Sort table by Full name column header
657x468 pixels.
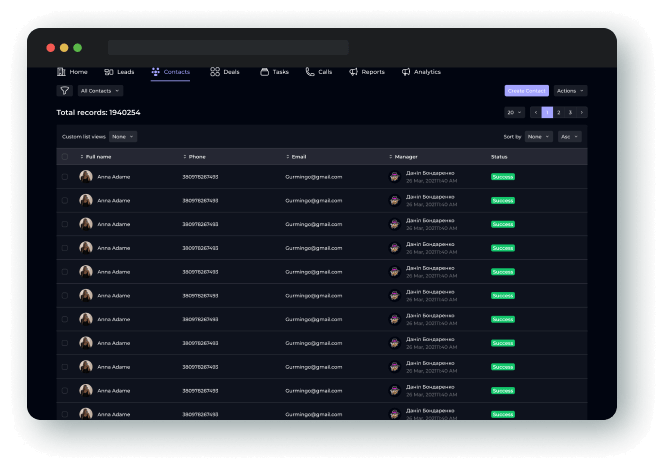tap(98, 157)
